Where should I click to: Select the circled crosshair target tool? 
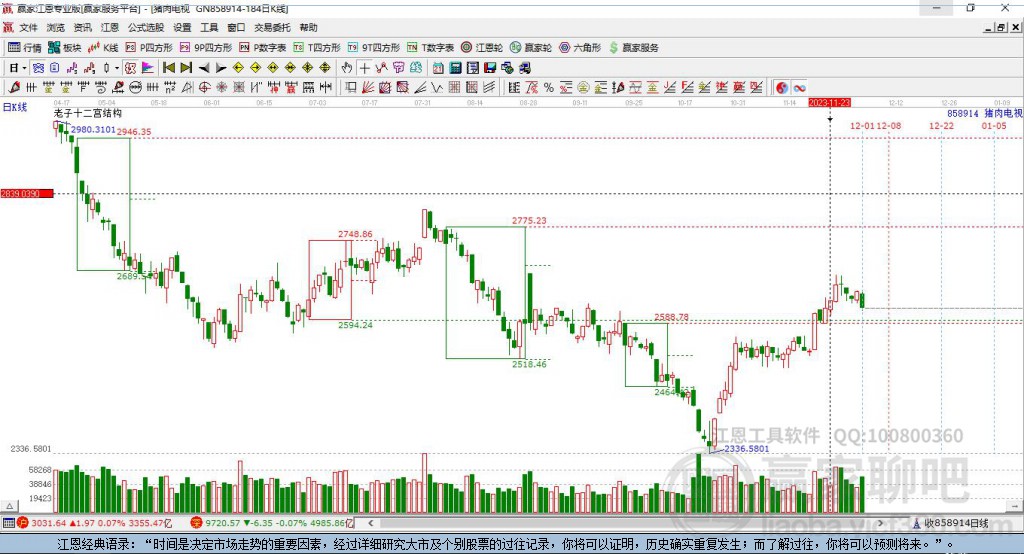pyautogui.click(x=204, y=88)
